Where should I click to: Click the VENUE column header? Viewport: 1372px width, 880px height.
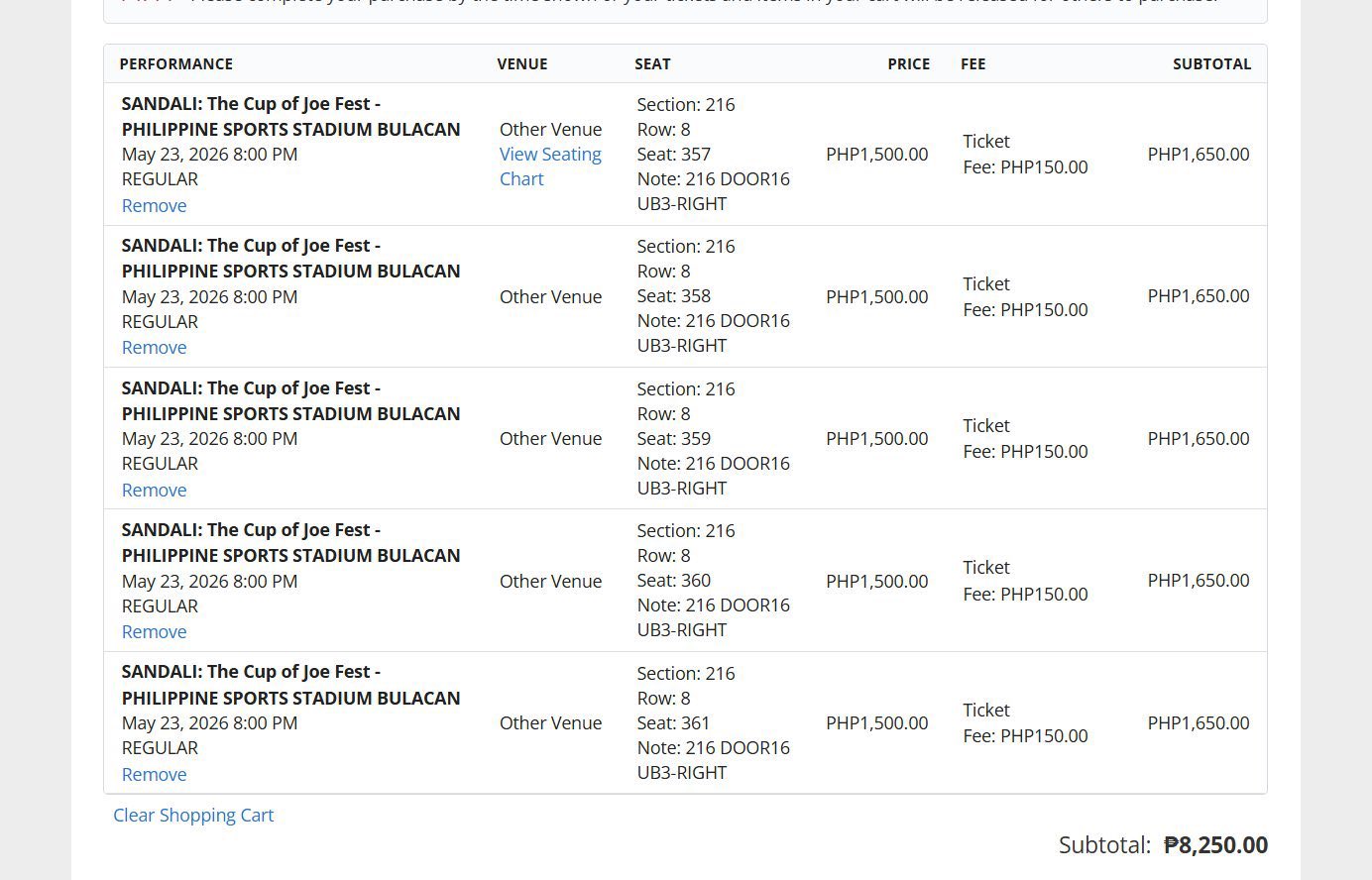(522, 64)
